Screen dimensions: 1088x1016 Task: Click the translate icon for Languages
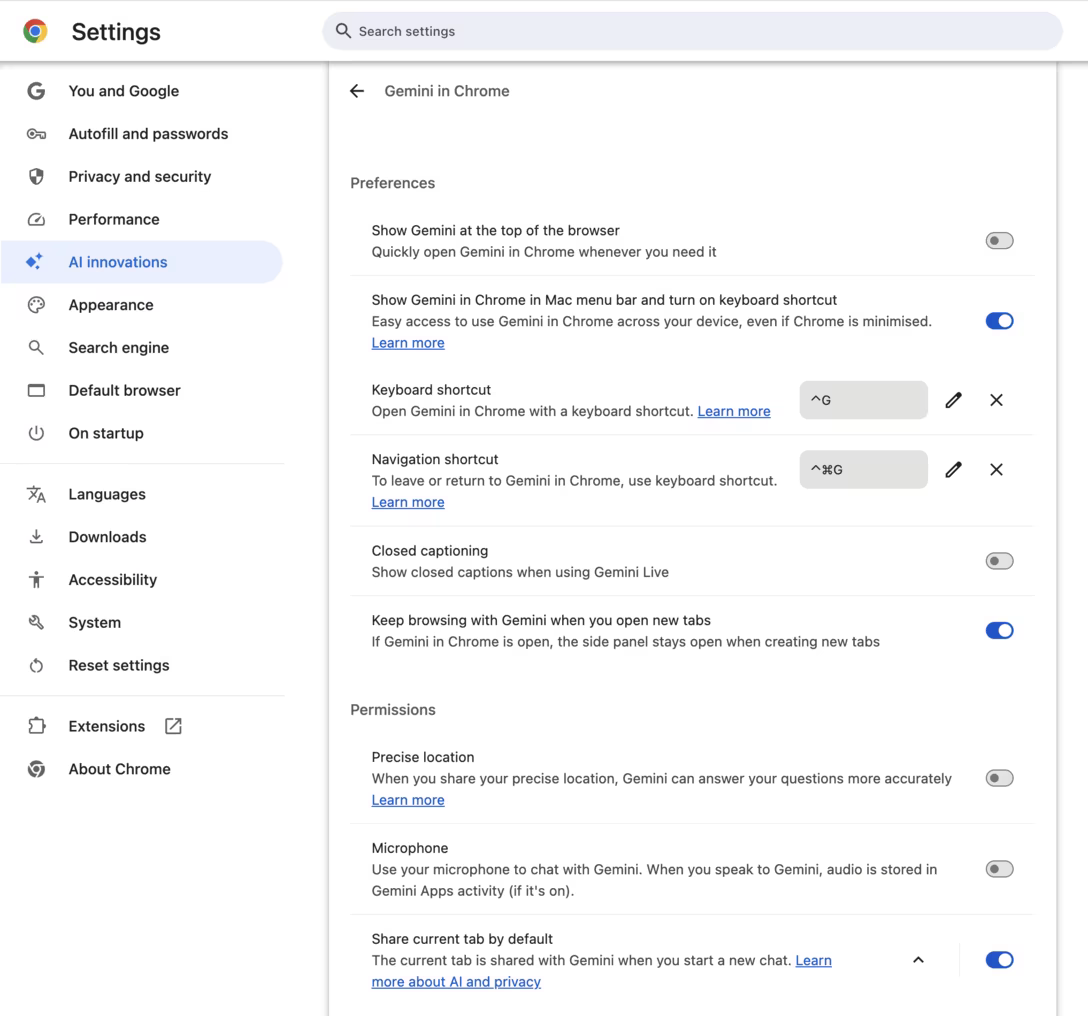point(36,494)
